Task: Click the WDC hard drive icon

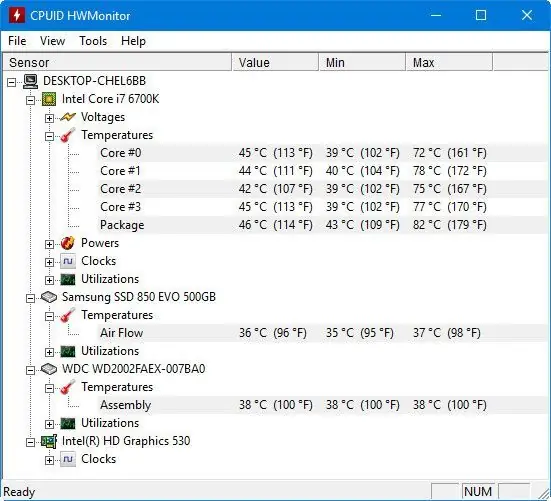Action: pyautogui.click(x=49, y=369)
